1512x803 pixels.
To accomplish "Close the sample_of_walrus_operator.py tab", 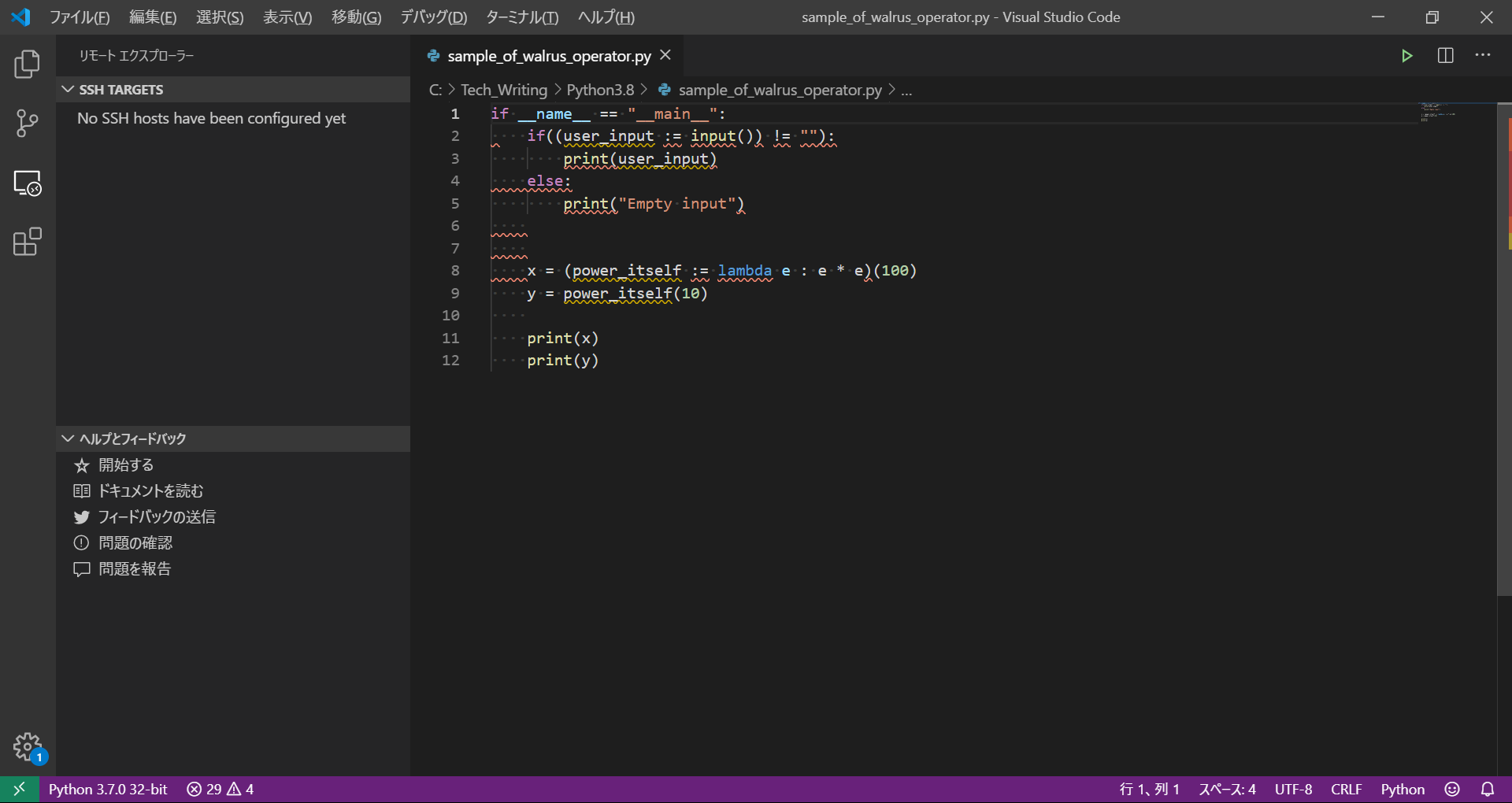I will coord(665,55).
